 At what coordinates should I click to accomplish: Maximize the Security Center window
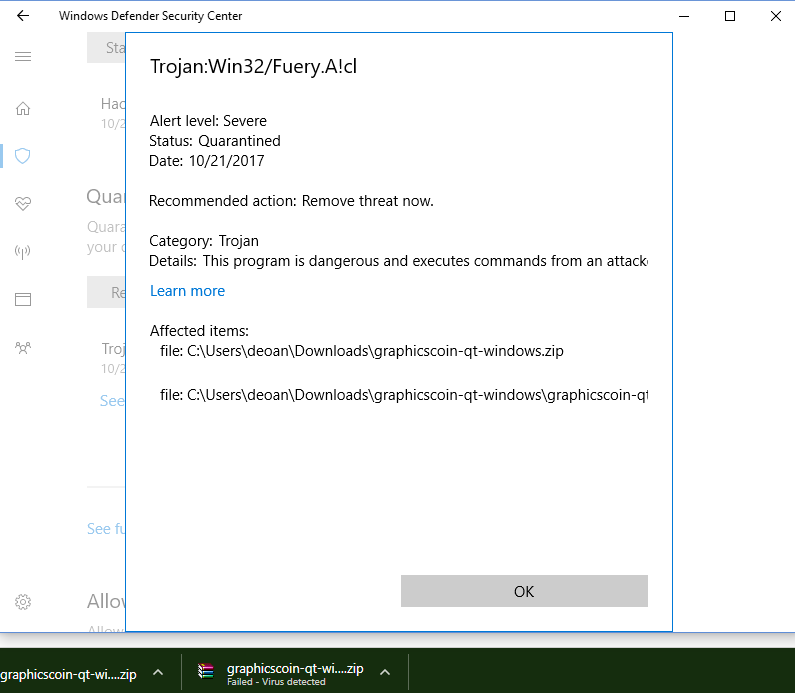point(730,16)
